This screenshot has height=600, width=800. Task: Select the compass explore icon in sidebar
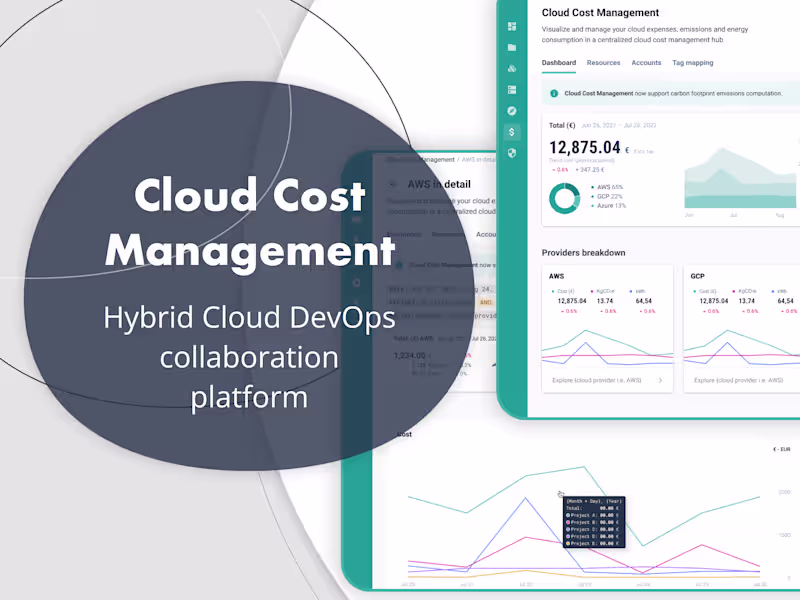[x=513, y=111]
